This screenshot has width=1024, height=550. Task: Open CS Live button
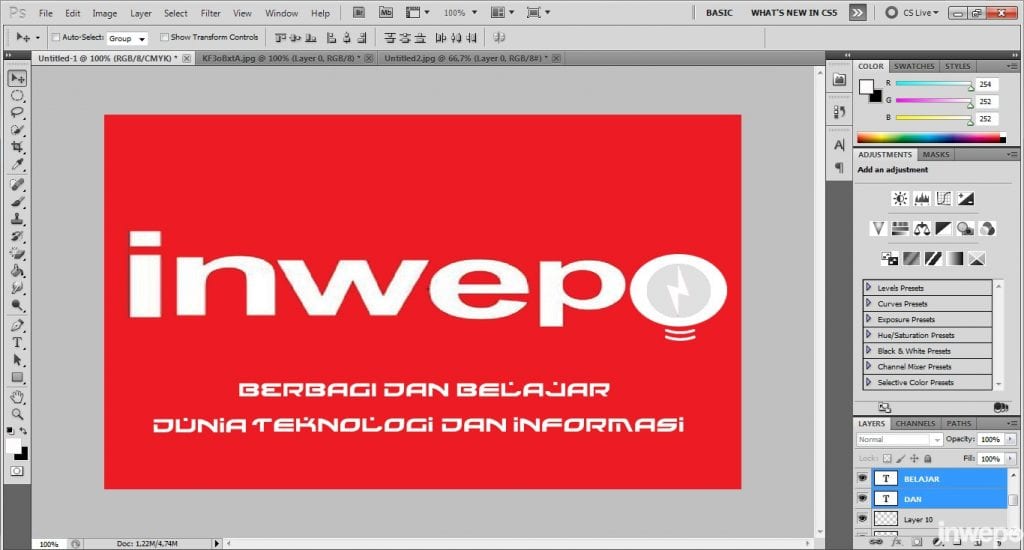click(912, 12)
